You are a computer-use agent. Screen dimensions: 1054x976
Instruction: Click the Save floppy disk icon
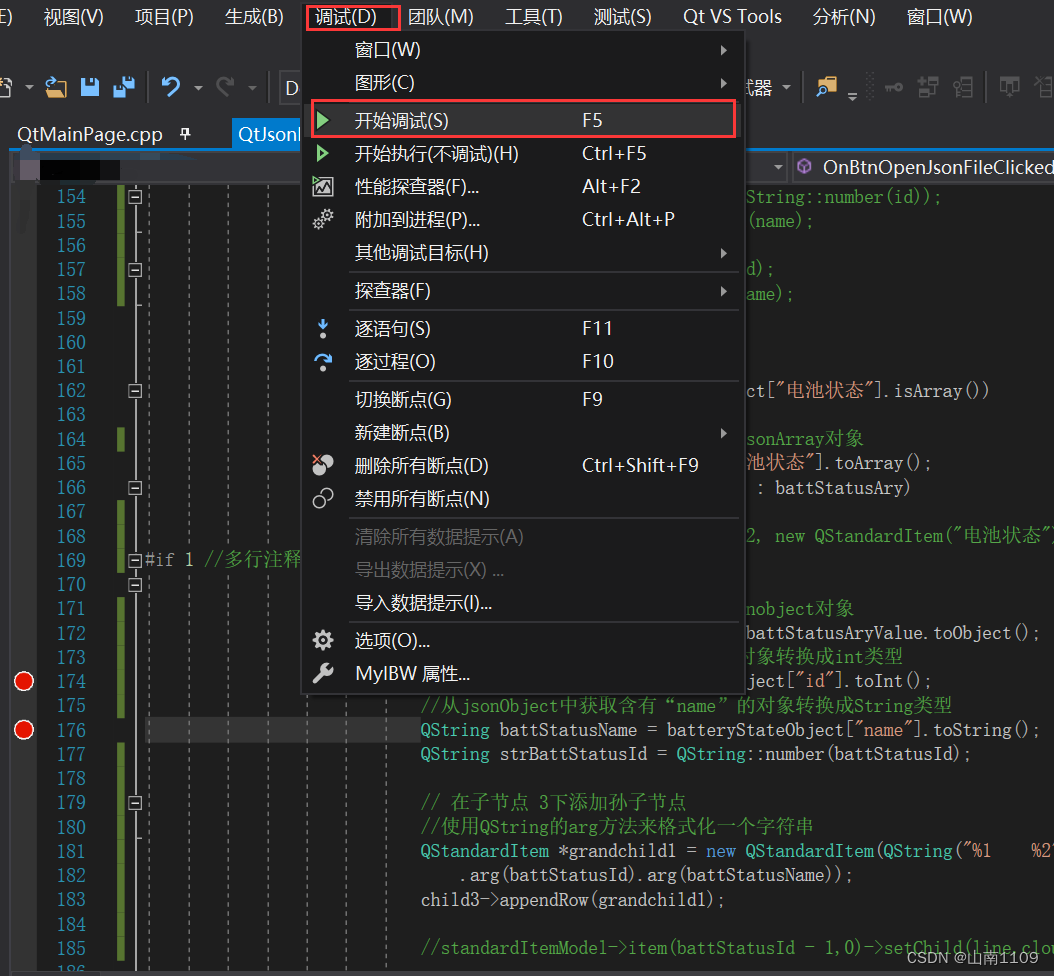[89, 87]
